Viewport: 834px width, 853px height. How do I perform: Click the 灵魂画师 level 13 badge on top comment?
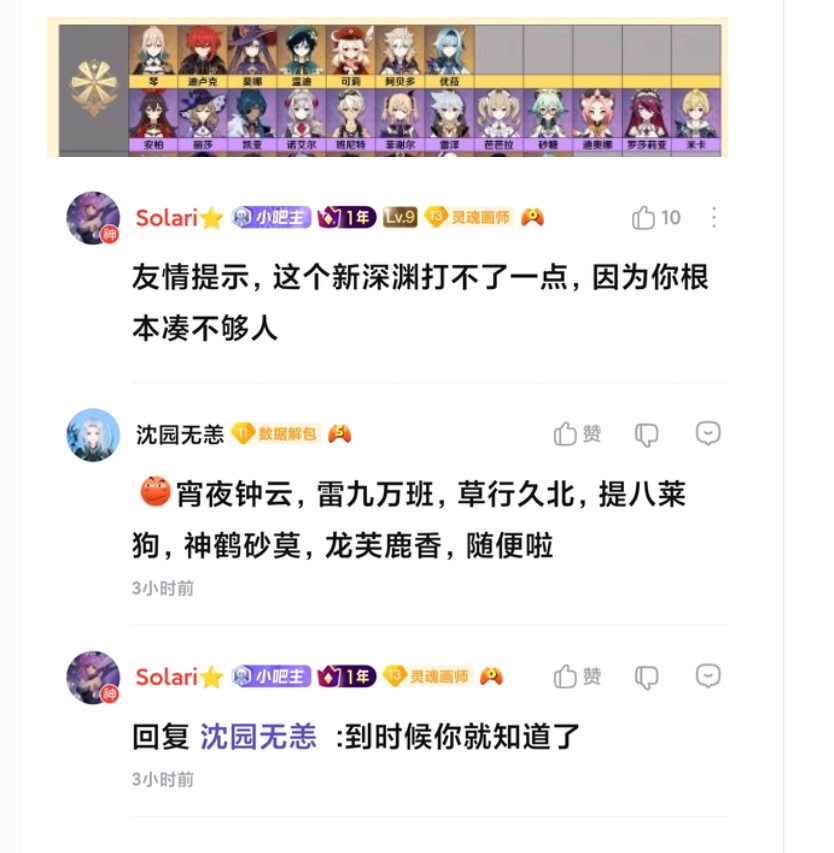[469, 218]
